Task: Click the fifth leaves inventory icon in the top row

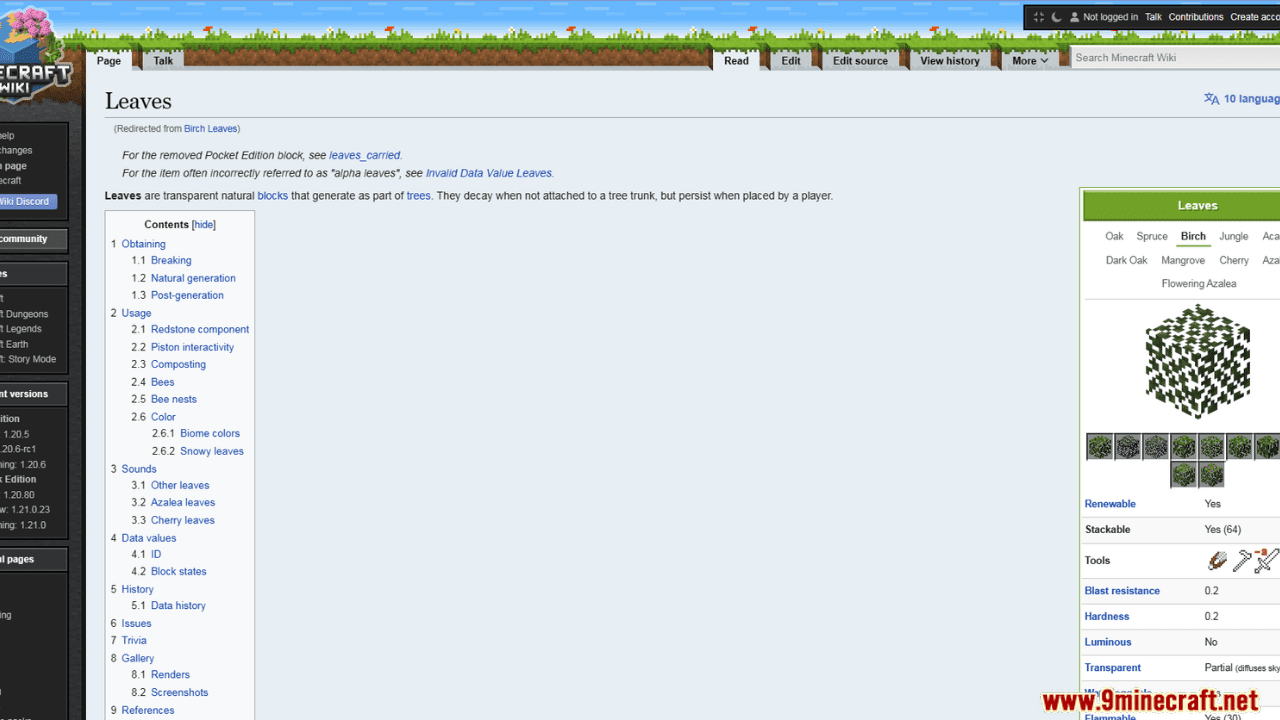Action: click(x=1212, y=446)
